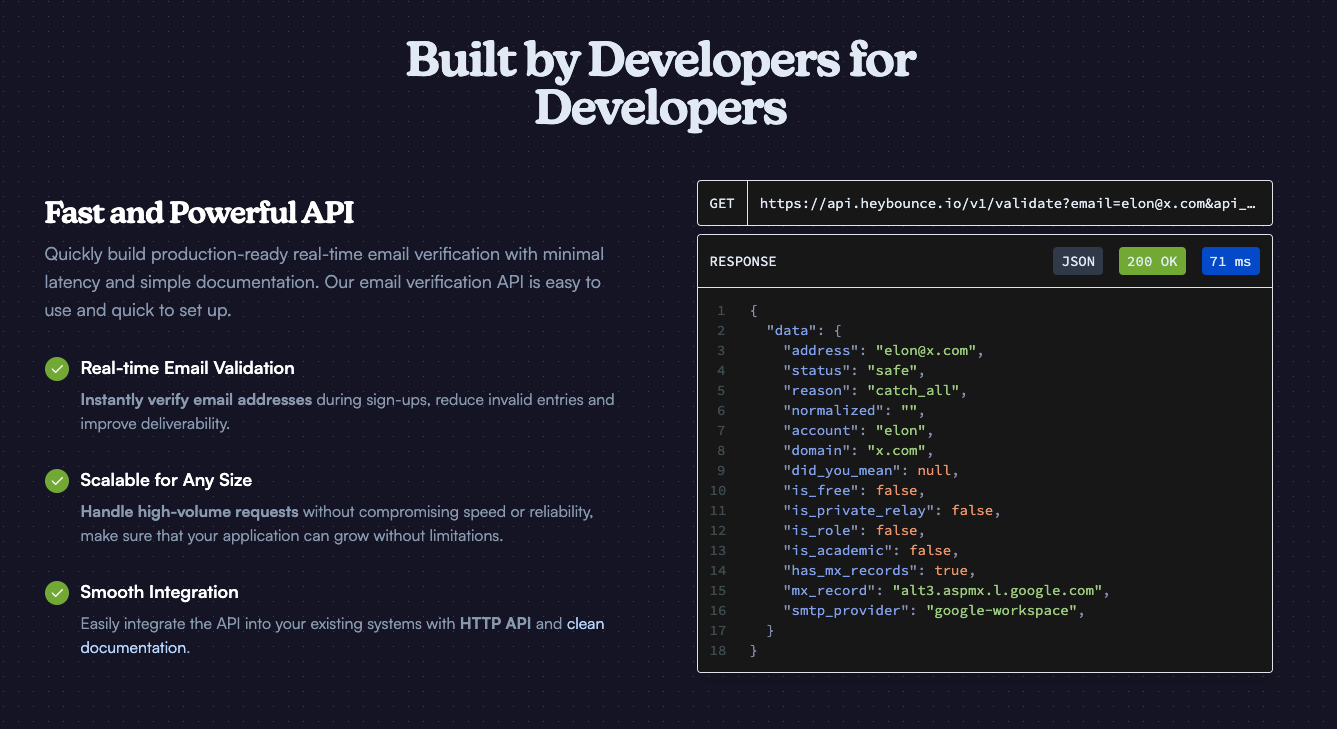
Task: Click "Handle high-volume requests" bold text
Action: [x=190, y=512]
